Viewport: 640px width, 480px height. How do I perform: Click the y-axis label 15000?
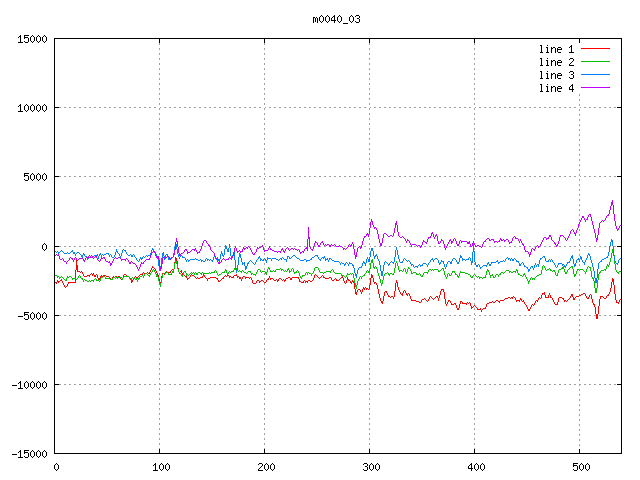click(x=32, y=39)
